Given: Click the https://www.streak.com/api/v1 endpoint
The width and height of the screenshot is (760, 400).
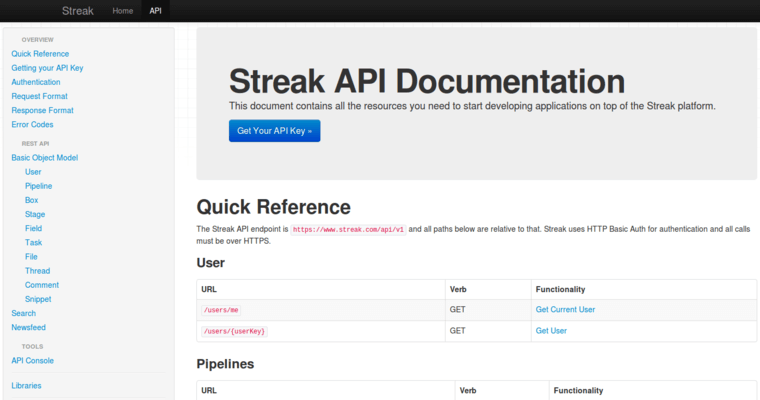Looking at the screenshot, I should [x=348, y=229].
